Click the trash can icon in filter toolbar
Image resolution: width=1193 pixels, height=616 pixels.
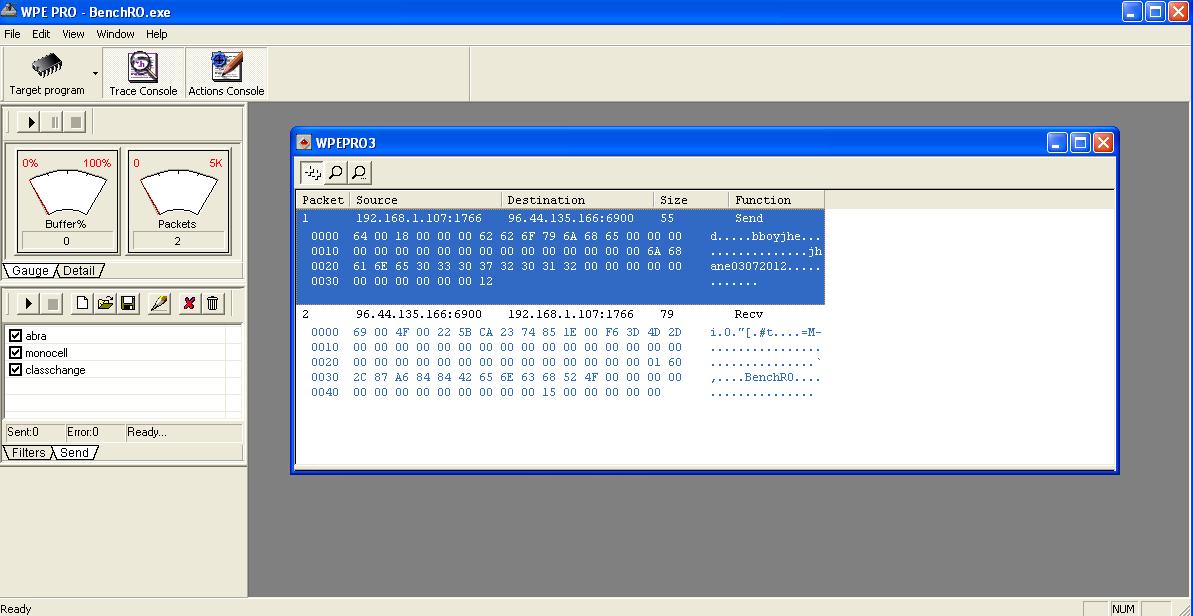[213, 303]
